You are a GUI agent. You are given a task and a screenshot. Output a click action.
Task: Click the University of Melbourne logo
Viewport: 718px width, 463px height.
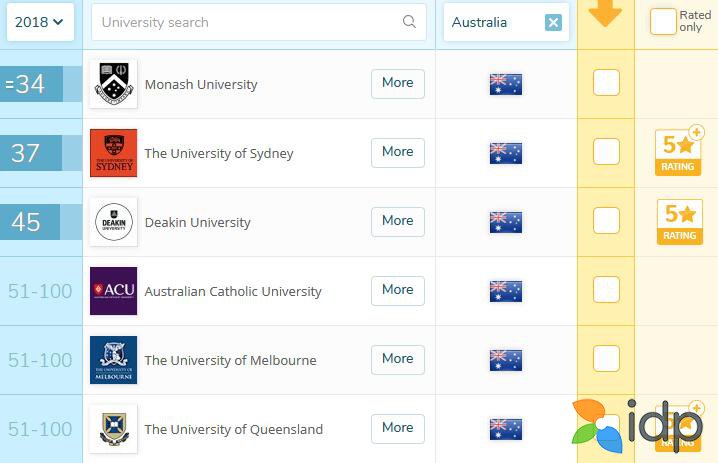(x=113, y=360)
